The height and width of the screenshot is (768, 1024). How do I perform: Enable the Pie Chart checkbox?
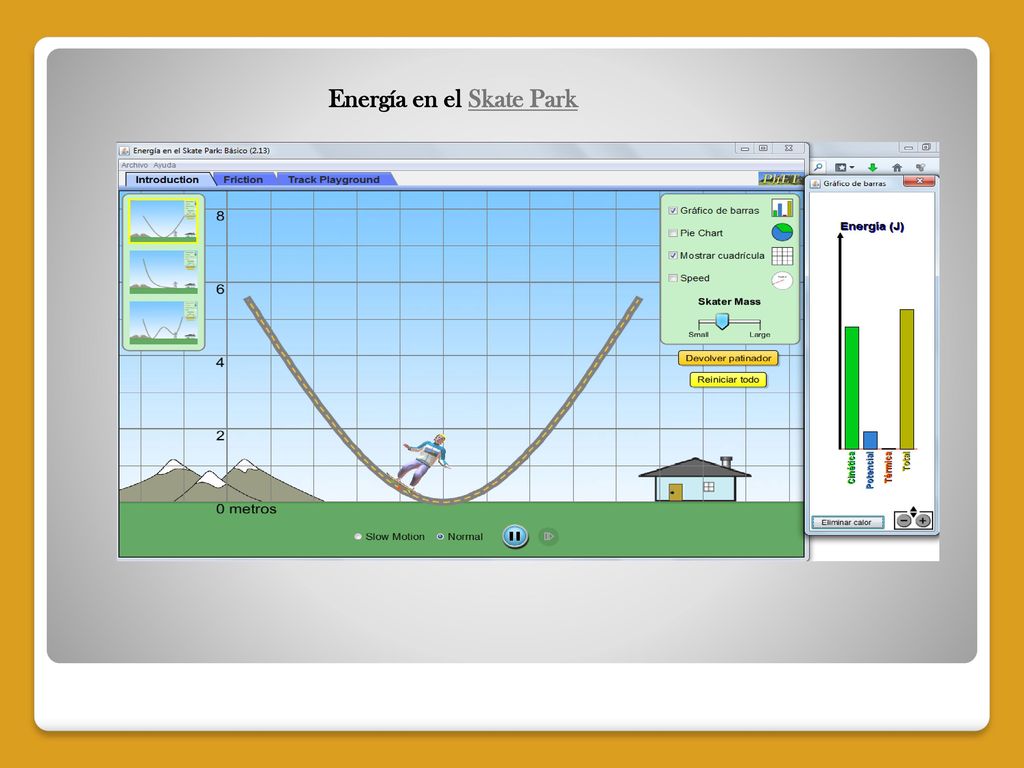pyautogui.click(x=673, y=233)
